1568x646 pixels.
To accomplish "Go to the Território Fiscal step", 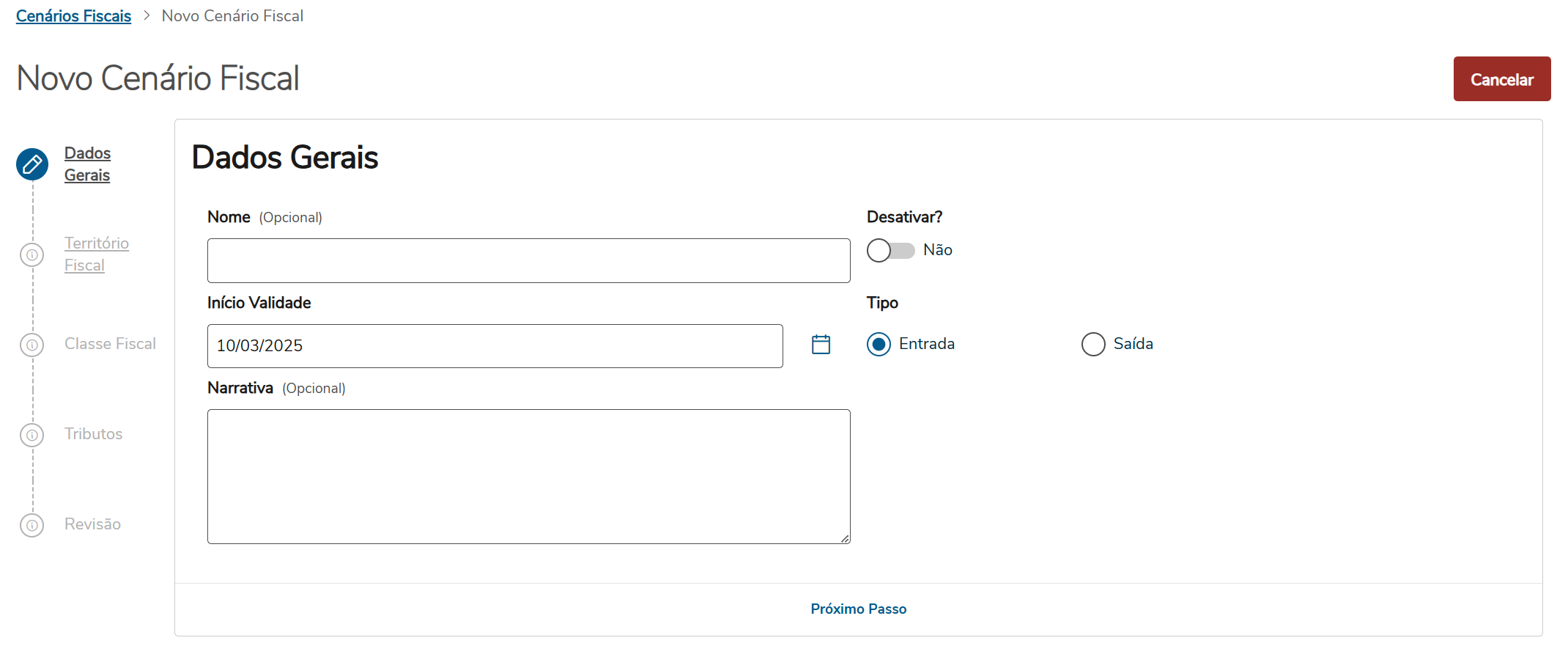I will [96, 254].
